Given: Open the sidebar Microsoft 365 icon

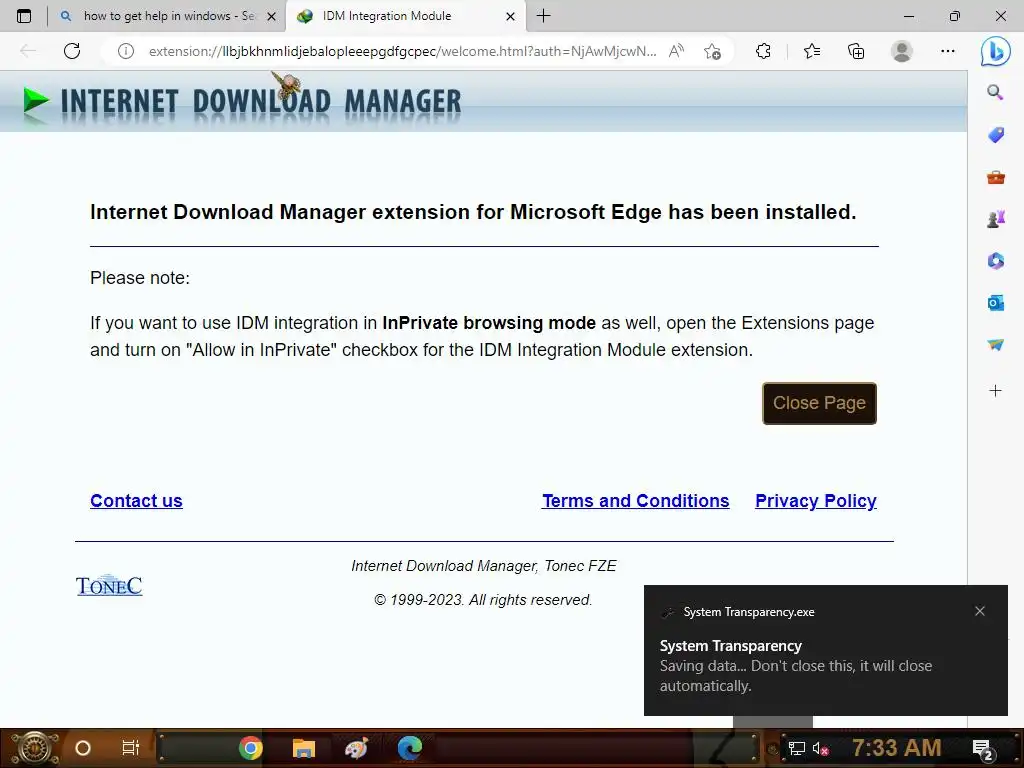Looking at the screenshot, I should 995,261.
